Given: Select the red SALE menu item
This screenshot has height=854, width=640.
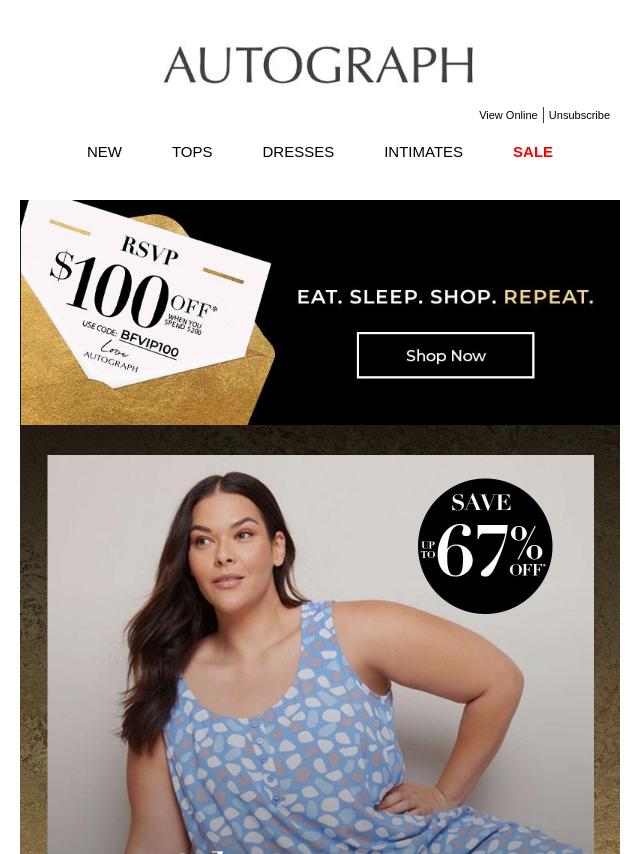Looking at the screenshot, I should [533, 152].
